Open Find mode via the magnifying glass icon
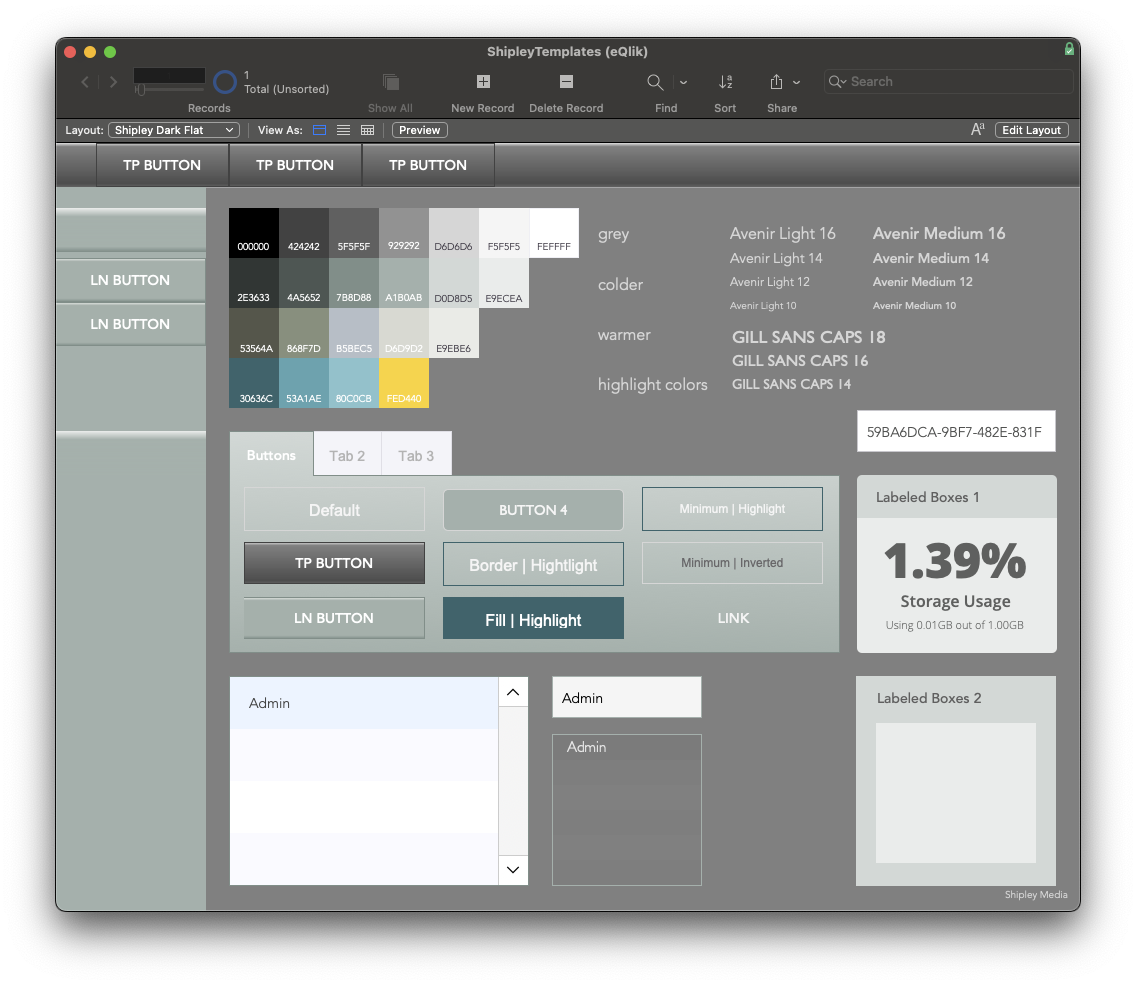The image size is (1136, 985). click(655, 83)
